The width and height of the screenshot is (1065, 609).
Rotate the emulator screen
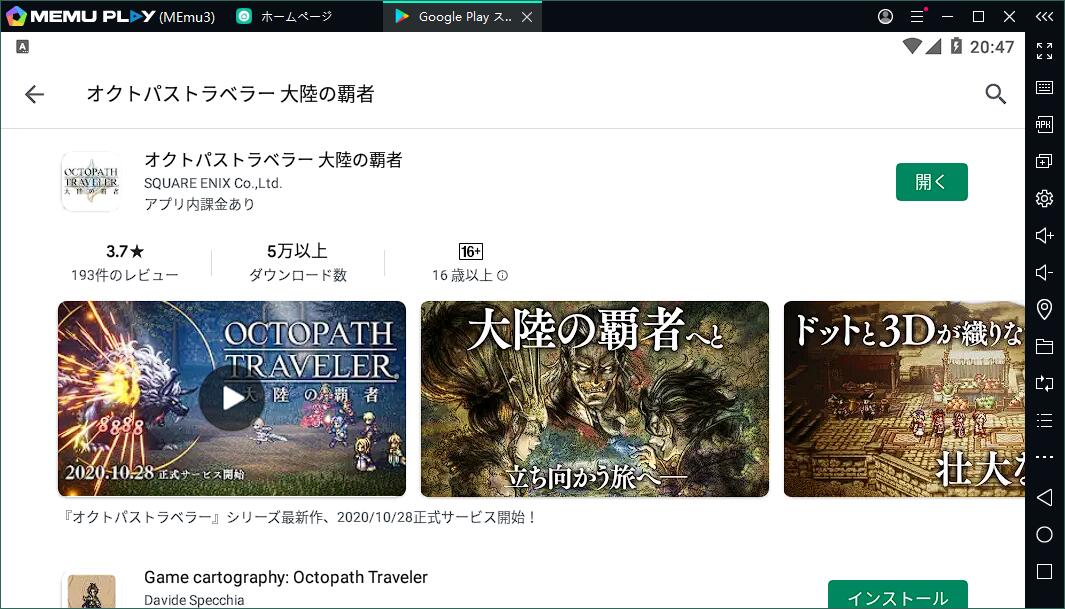pos(1045,383)
